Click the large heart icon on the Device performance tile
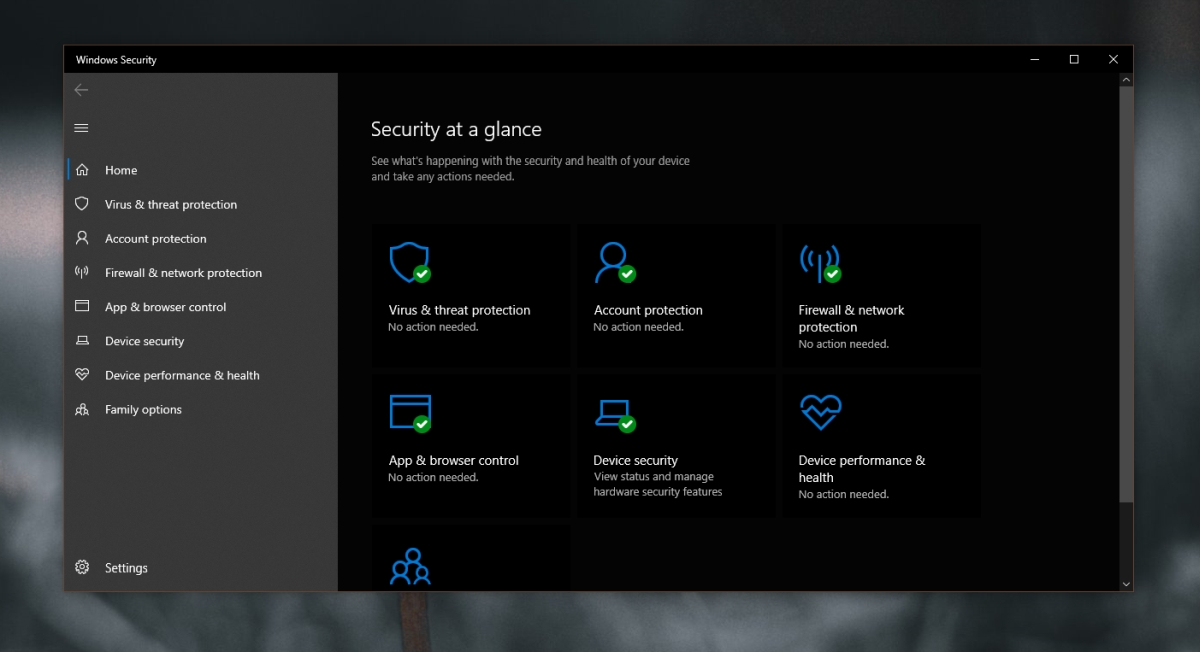 coord(820,412)
